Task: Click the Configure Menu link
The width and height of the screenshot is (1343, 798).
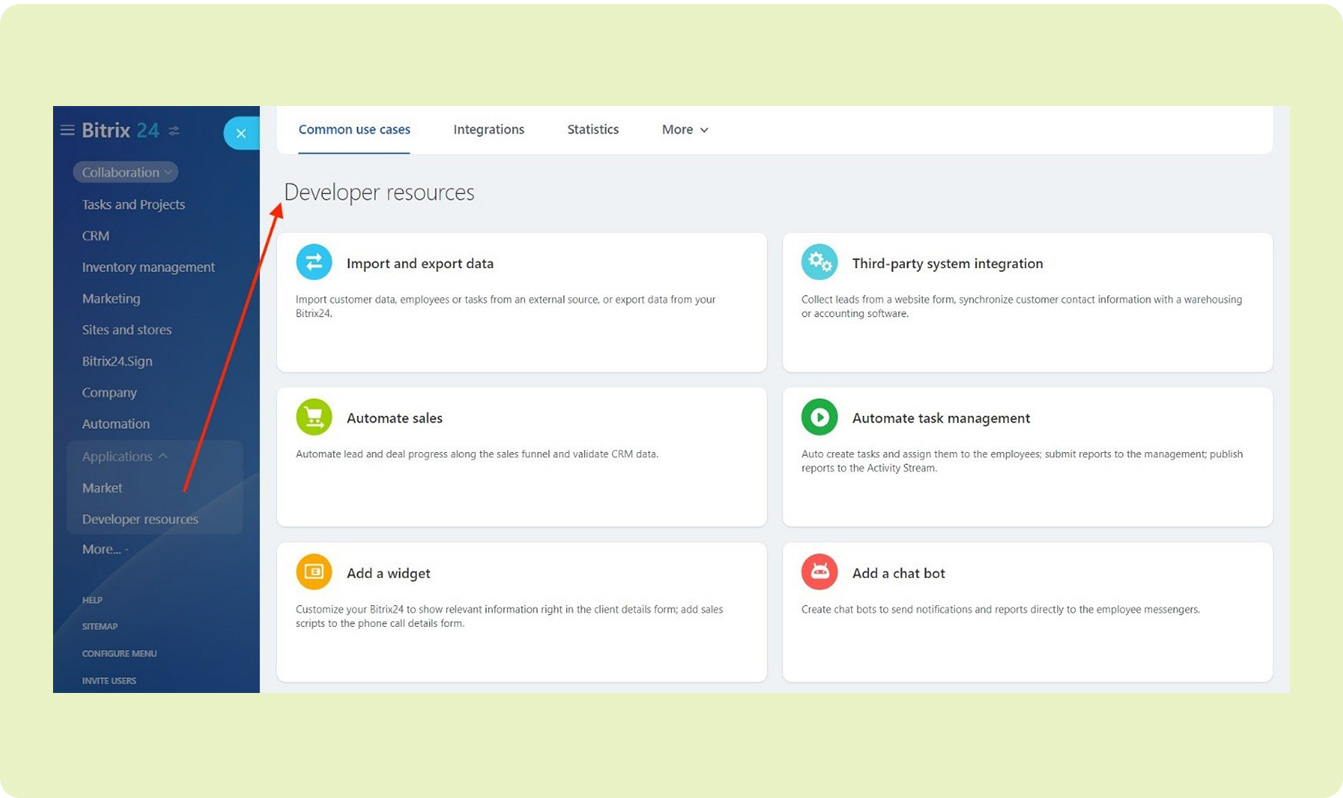Action: coord(119,653)
